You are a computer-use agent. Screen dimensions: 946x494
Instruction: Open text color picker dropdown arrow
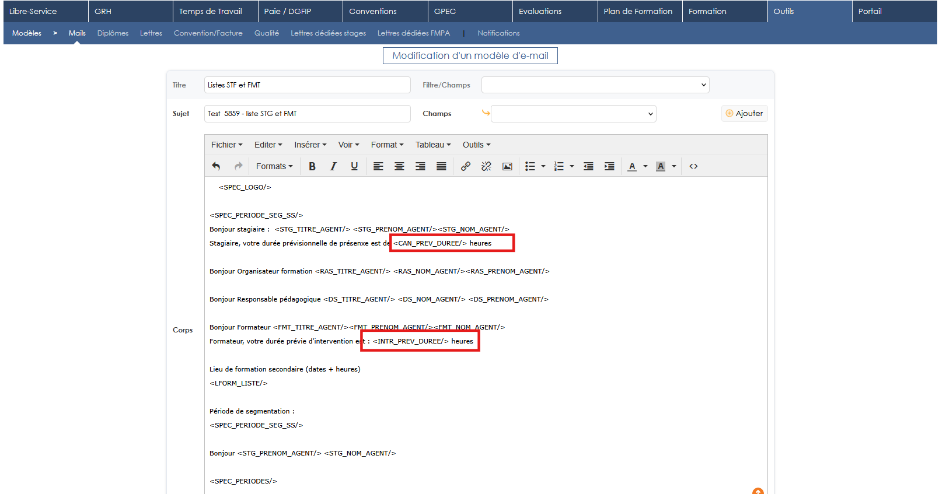(x=646, y=166)
